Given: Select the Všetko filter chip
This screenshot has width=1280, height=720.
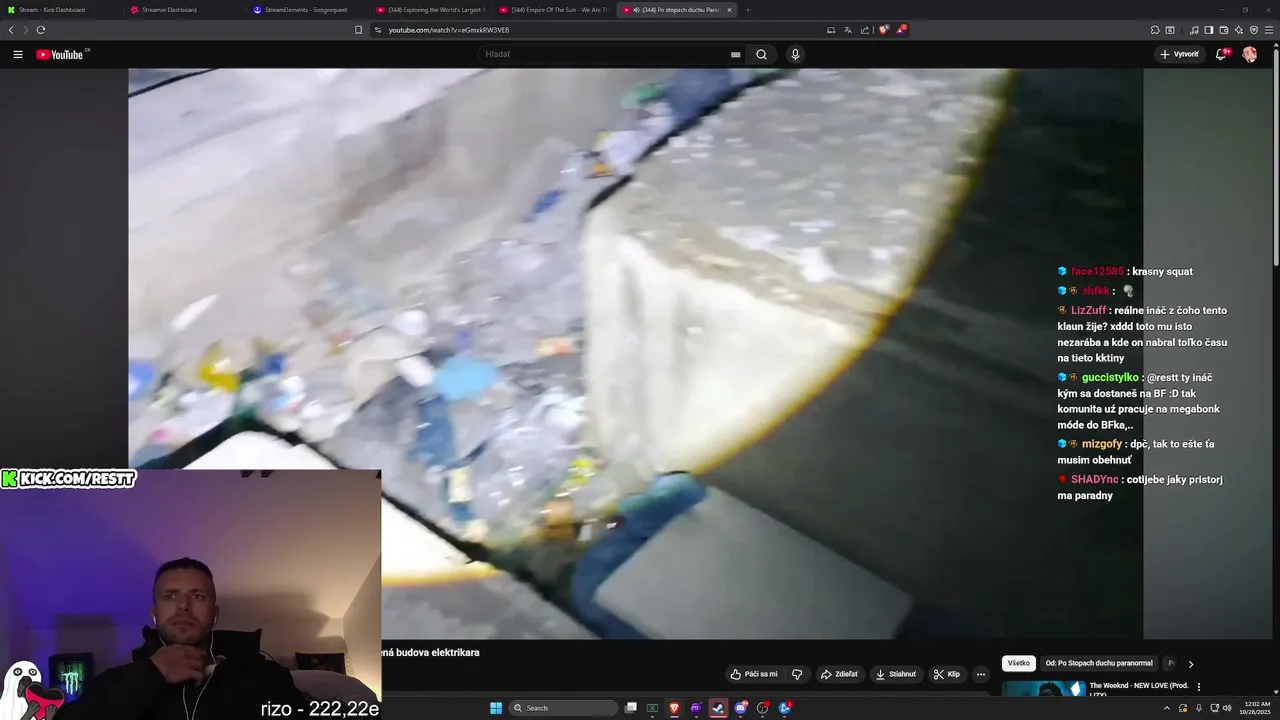Looking at the screenshot, I should click(1019, 663).
